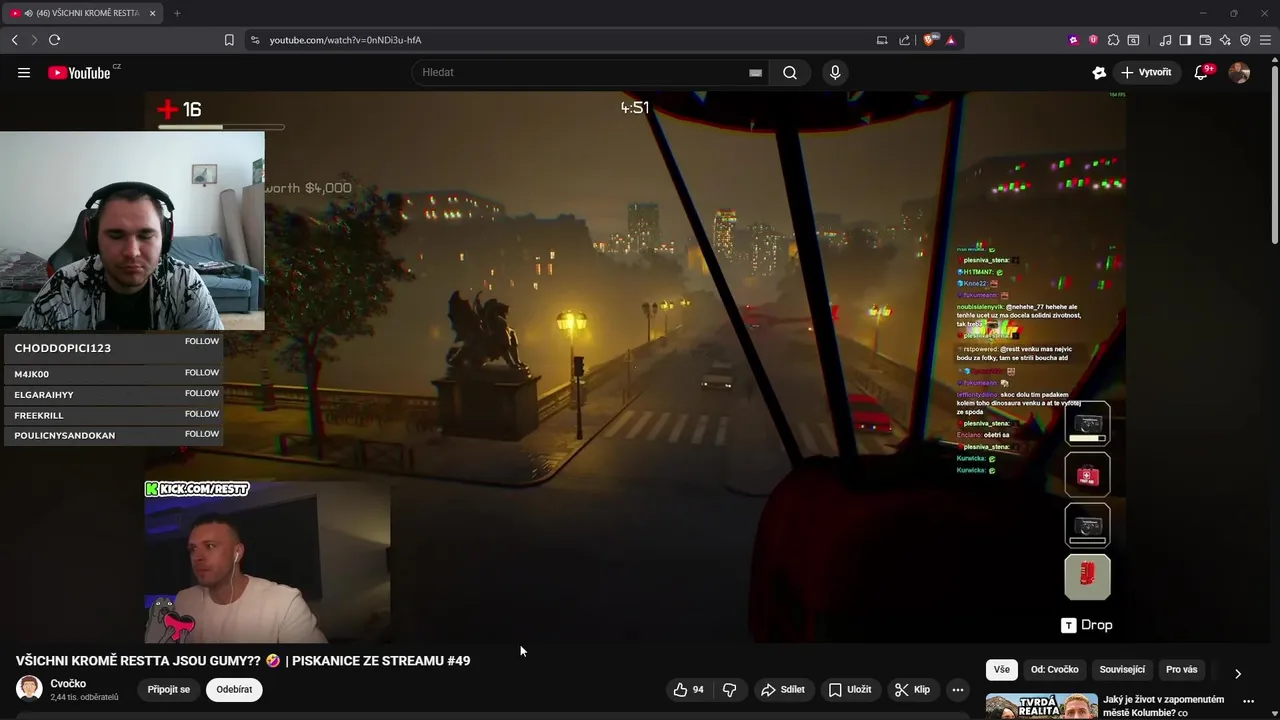Open the Brave Wallet icon
Image resolution: width=1280 pixels, height=720 pixels.
(1205, 40)
